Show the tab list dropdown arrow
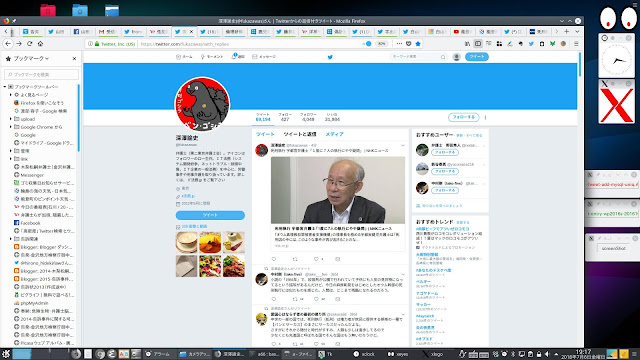The height and width of the screenshot is (360, 640). pyautogui.click(x=577, y=31)
